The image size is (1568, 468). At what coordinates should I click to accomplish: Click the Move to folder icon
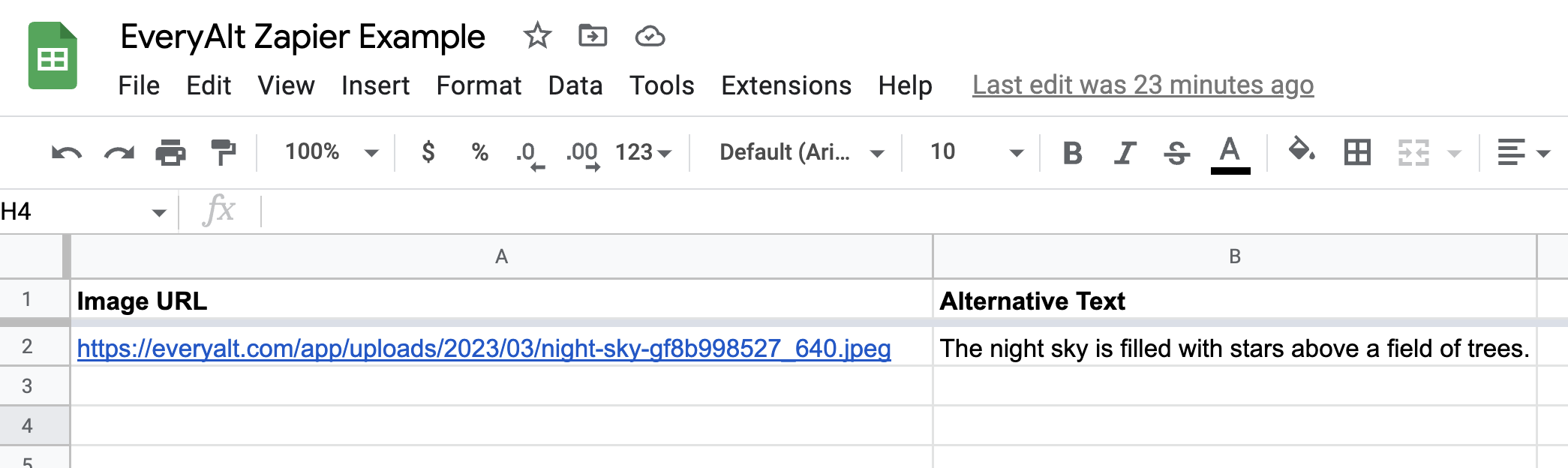593,35
